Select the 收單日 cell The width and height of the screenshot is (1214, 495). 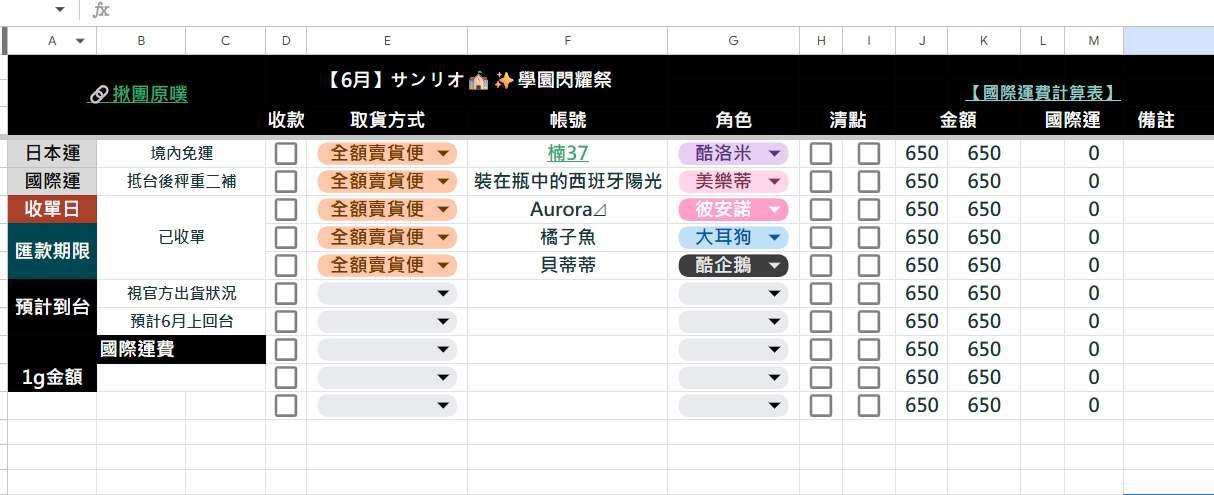click(x=52, y=209)
